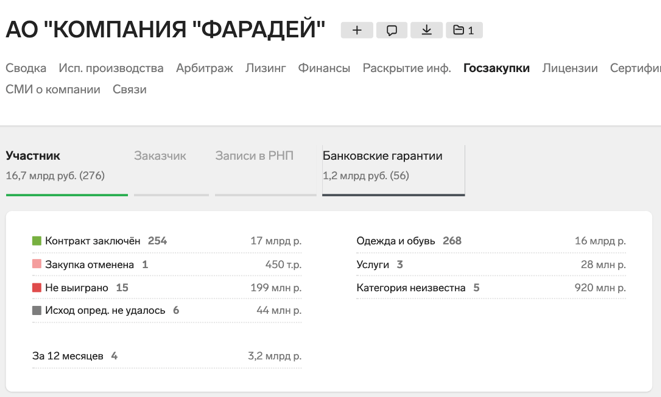Click the АО "КОМПАНИЯ "ФАРАДЕЙ" title
Image resolution: width=661 pixels, height=397 pixels.
point(165,30)
